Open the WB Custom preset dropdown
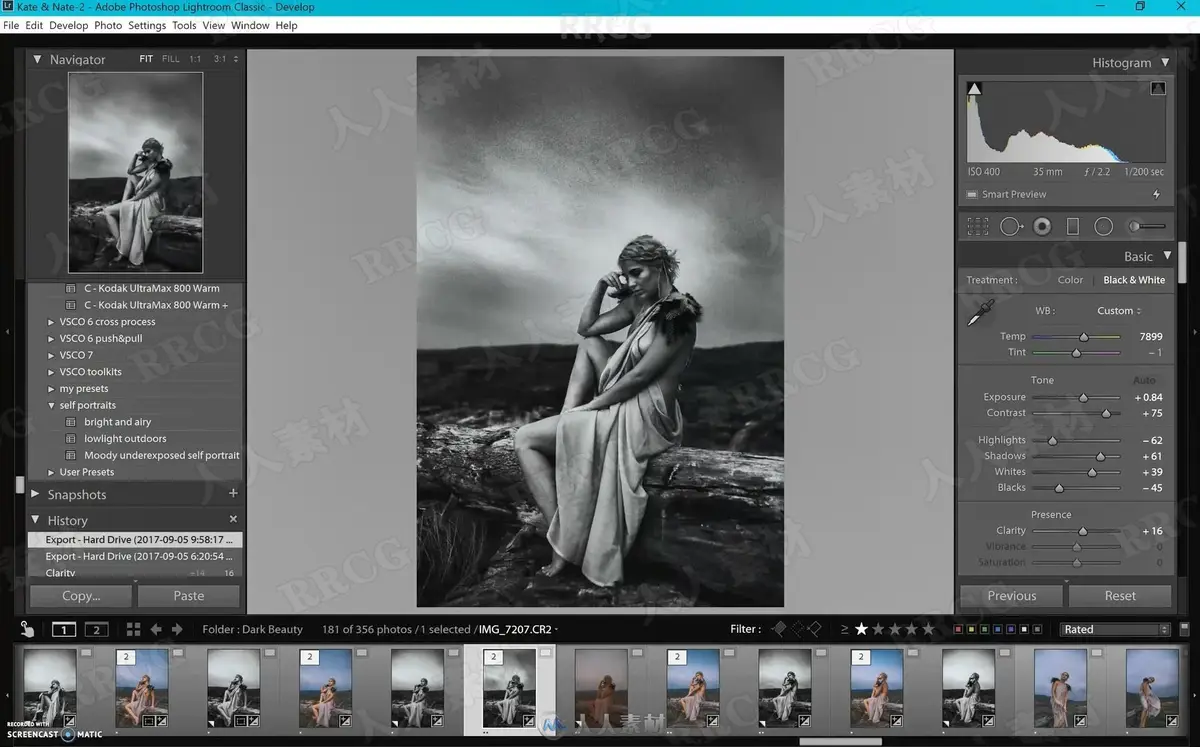The image size is (1200, 747). click(x=1119, y=311)
